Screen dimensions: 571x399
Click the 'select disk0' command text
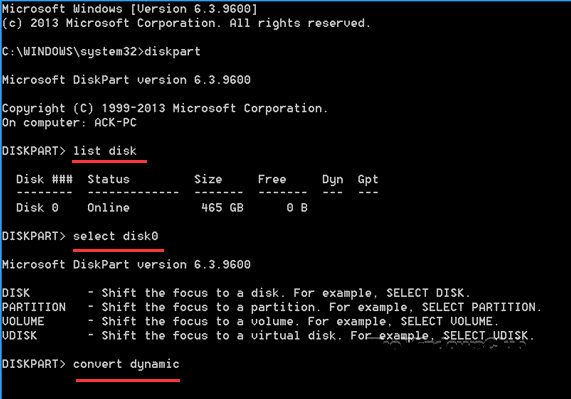coord(116,236)
